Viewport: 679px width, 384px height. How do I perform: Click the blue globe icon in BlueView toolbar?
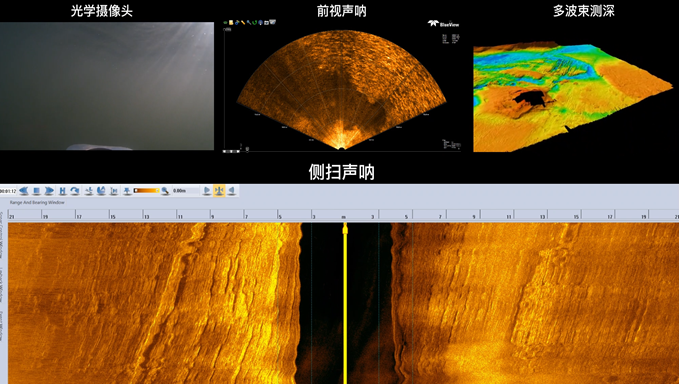click(261, 23)
